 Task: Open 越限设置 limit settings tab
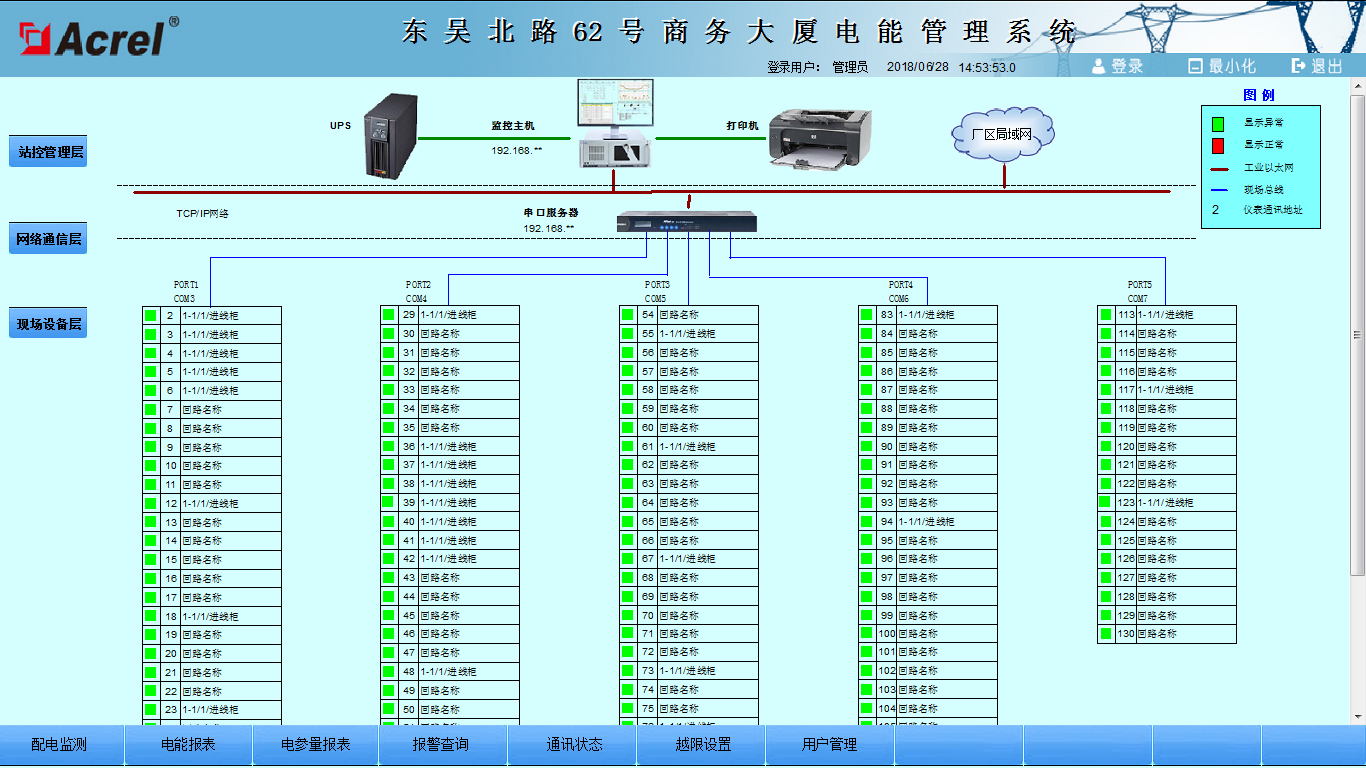point(703,745)
